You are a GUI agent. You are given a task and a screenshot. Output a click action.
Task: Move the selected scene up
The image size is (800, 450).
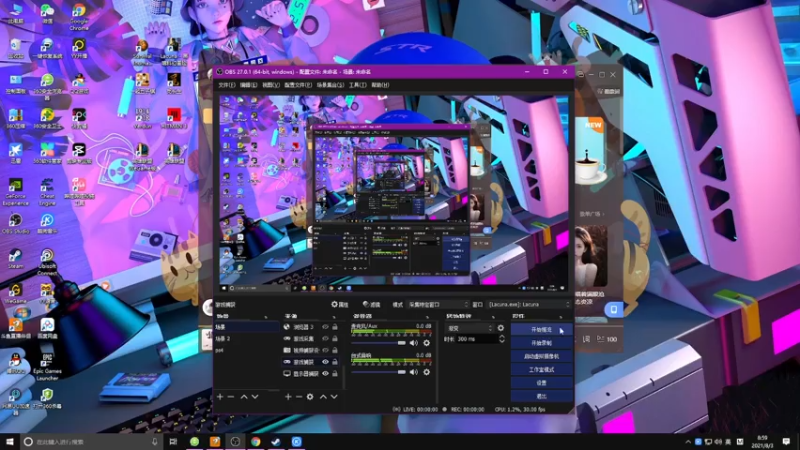click(244, 396)
